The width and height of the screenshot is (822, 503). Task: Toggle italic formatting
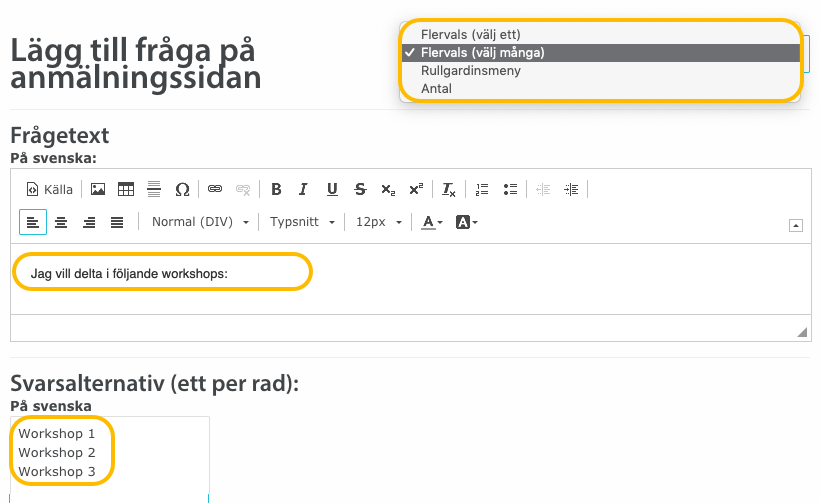coord(304,189)
